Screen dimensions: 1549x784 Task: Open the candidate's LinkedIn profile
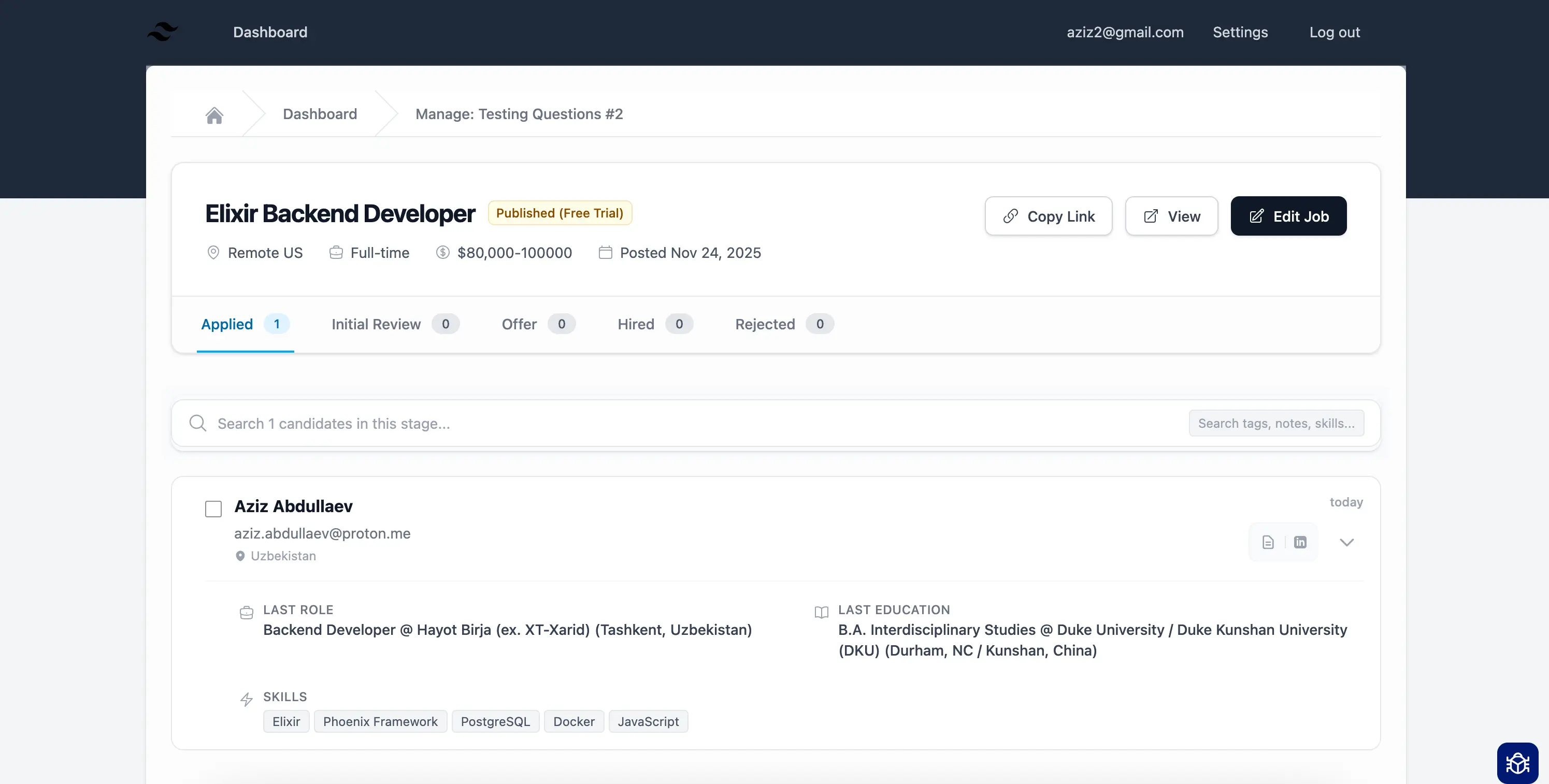(x=1301, y=542)
